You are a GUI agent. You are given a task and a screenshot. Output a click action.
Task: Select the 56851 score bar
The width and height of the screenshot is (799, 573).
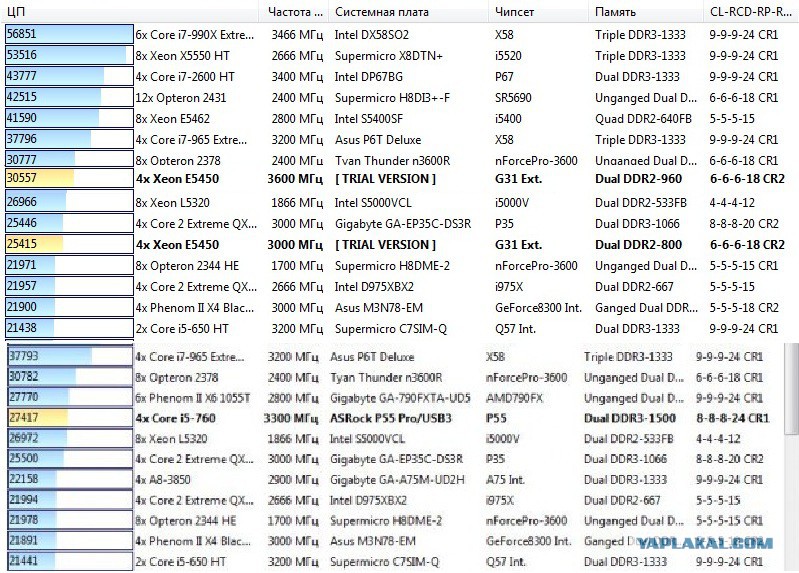point(69,34)
